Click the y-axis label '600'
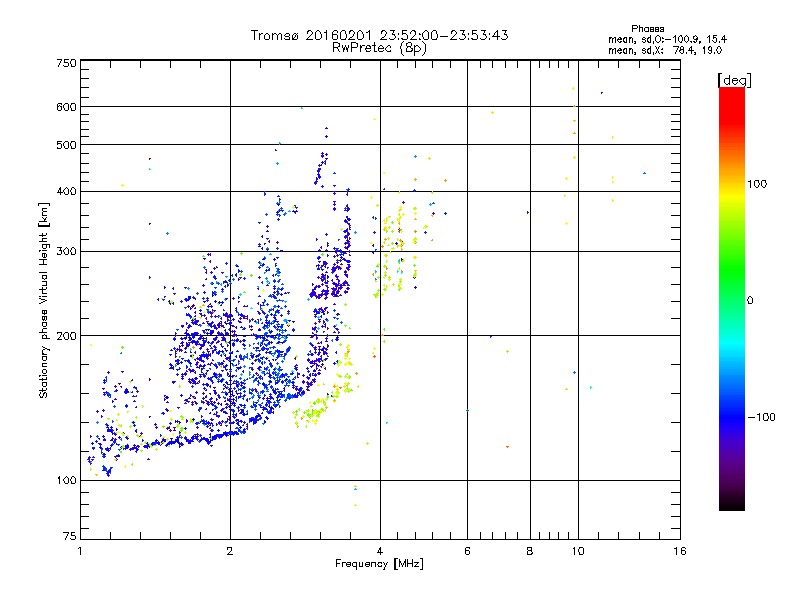800x600 pixels. [x=66, y=107]
